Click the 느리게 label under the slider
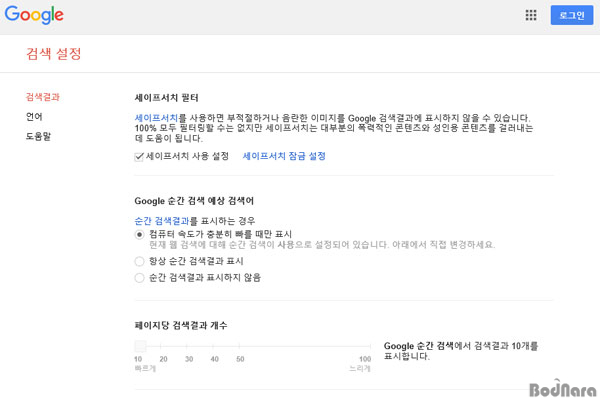Image resolution: width=600 pixels, height=400 pixels. tap(360, 368)
